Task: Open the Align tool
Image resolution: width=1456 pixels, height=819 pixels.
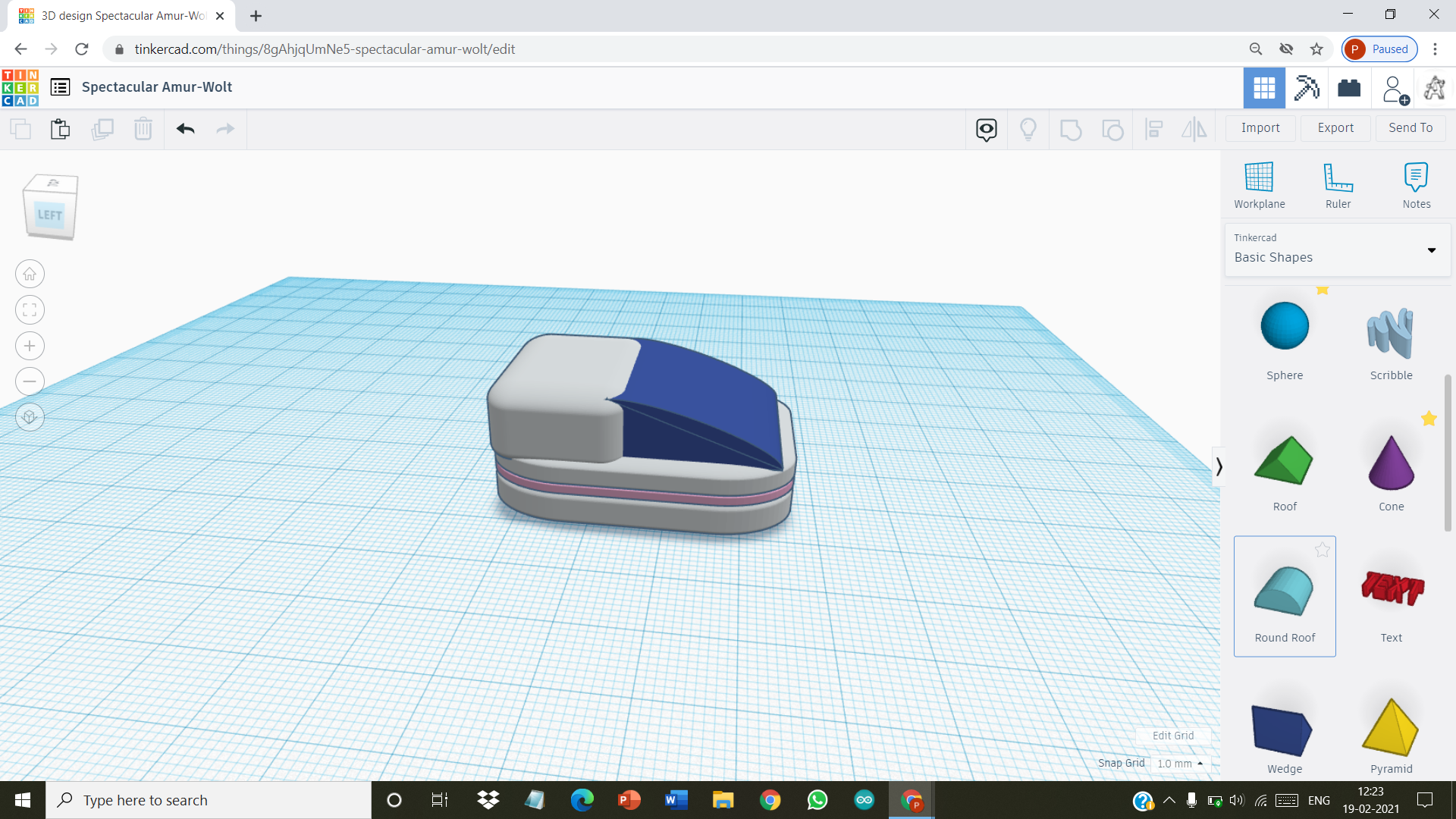Action: [1153, 129]
